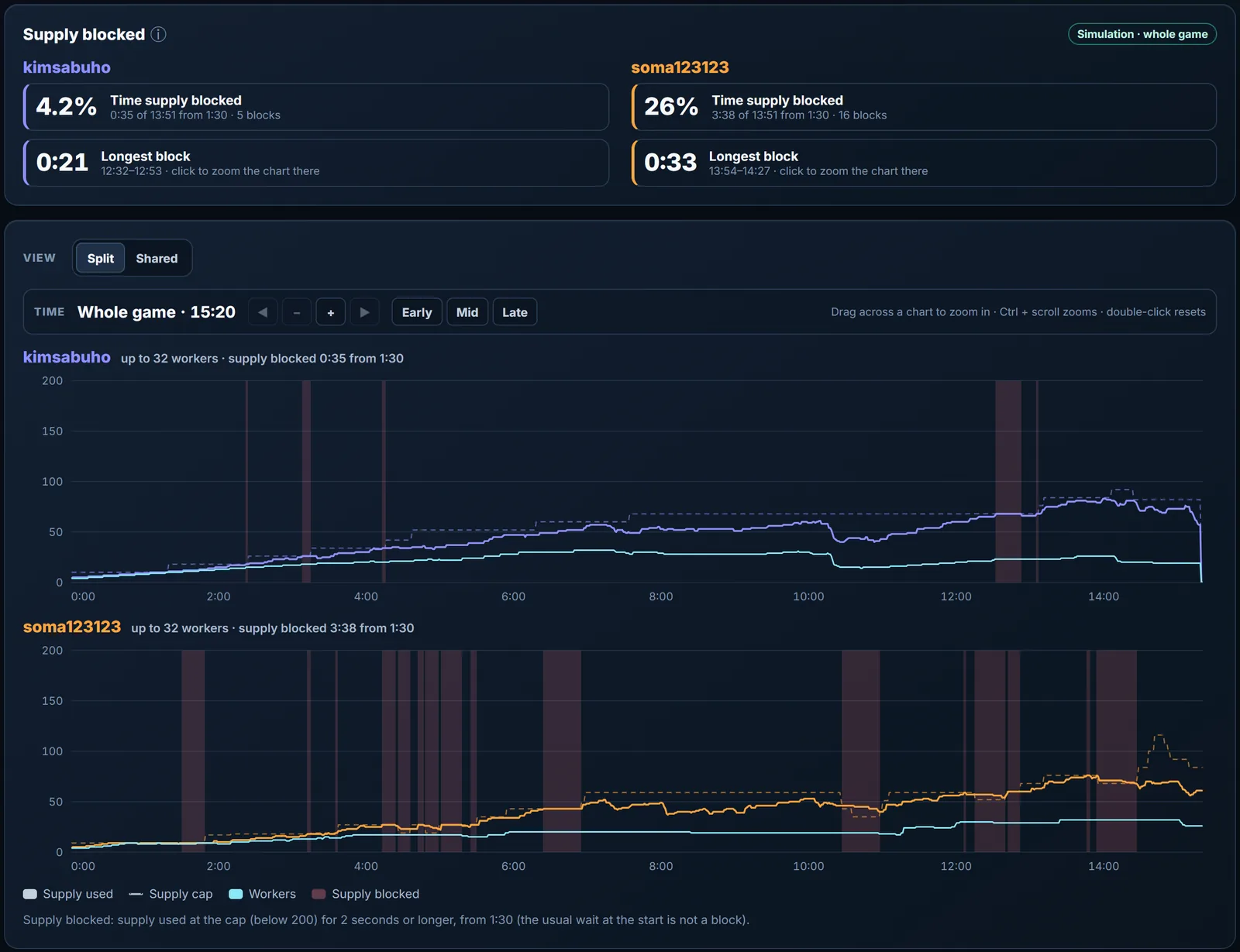Jump to the Late time range
Image resolution: width=1240 pixels, height=952 pixels.
click(x=515, y=312)
